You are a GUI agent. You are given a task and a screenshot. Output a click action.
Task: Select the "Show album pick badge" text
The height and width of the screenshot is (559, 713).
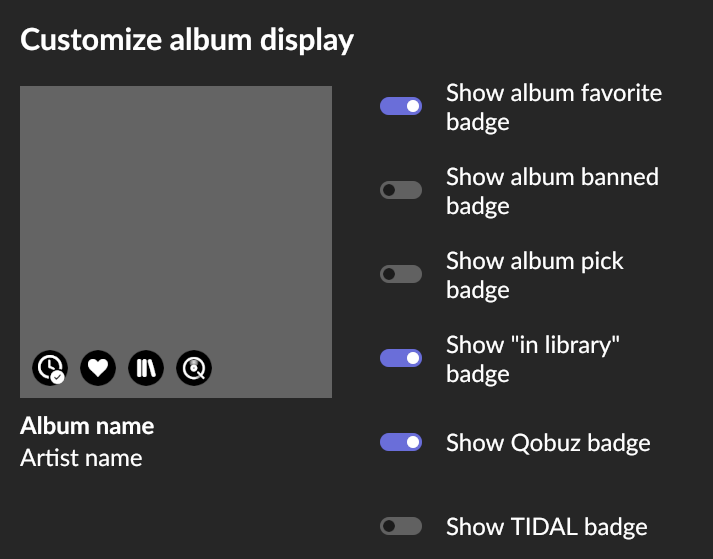point(535,275)
